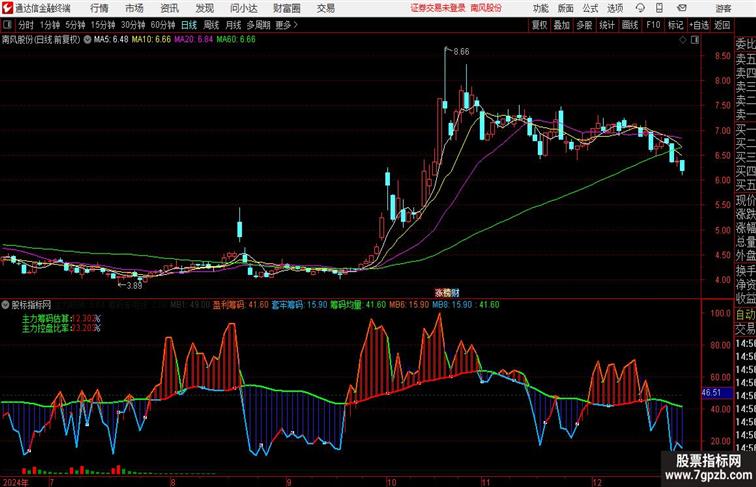
Task: Open the 选项 menu
Action: click(615, 8)
